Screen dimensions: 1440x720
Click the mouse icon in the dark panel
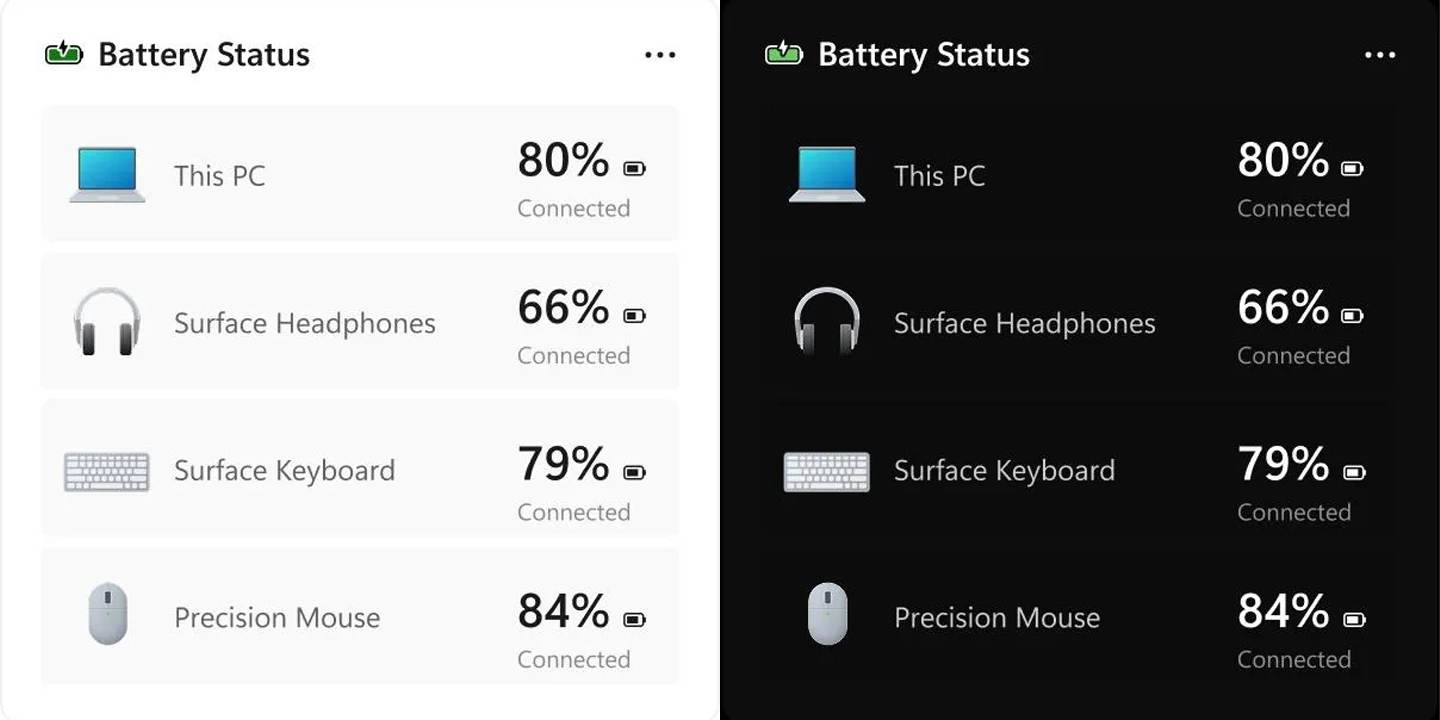[828, 613]
